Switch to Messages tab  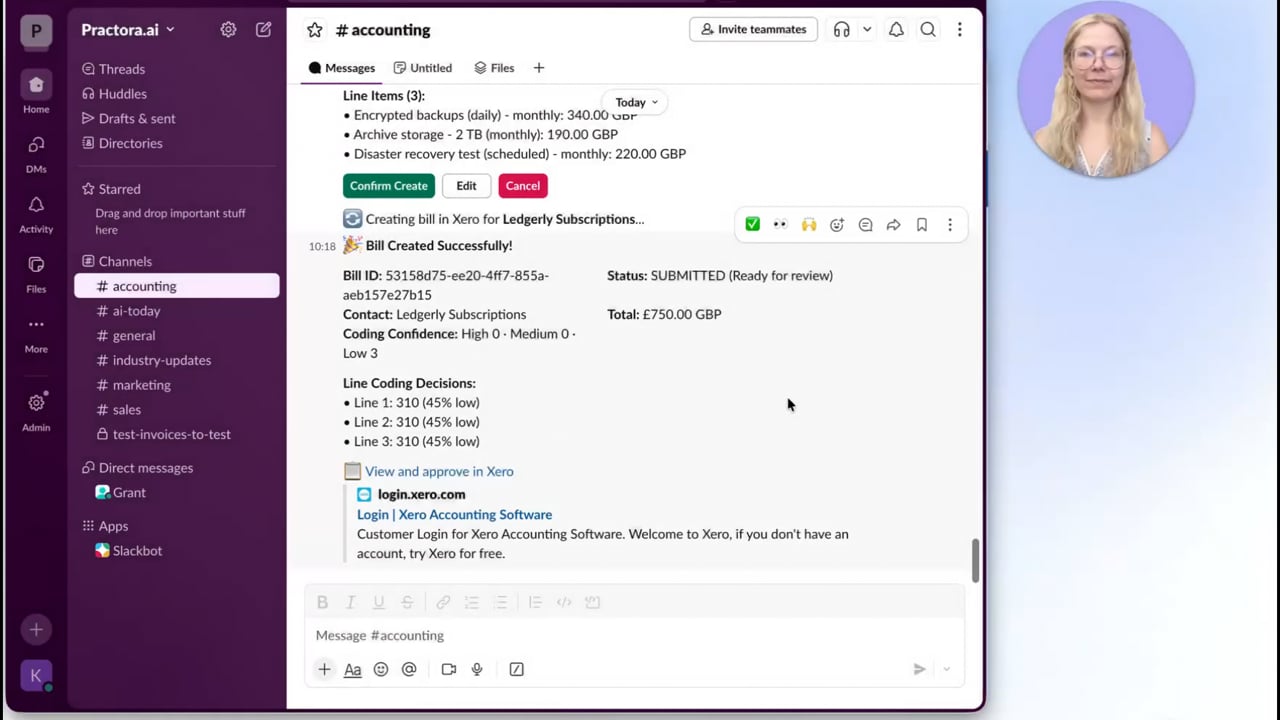tap(342, 68)
